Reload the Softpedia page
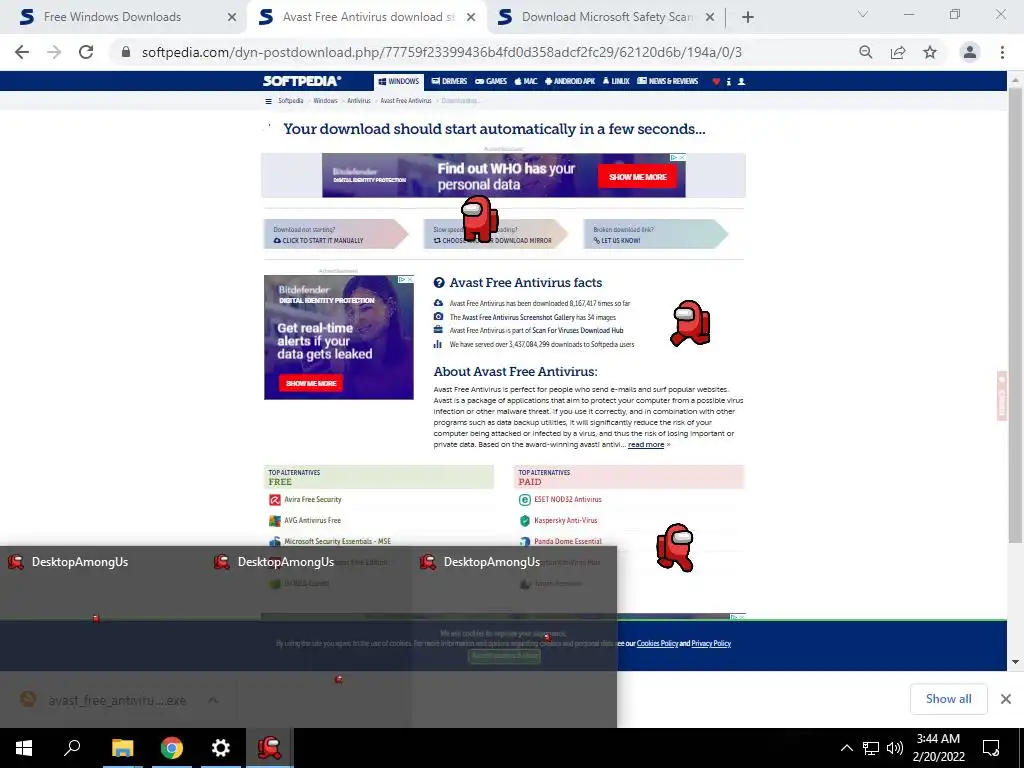The width and height of the screenshot is (1024, 768). (86, 52)
